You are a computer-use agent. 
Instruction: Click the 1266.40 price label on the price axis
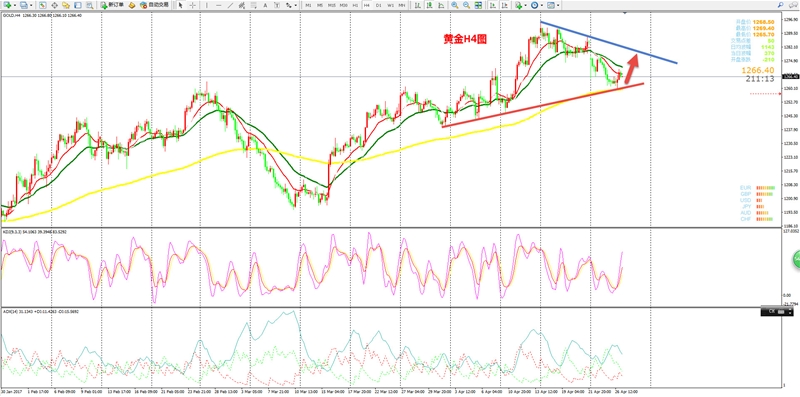790,77
